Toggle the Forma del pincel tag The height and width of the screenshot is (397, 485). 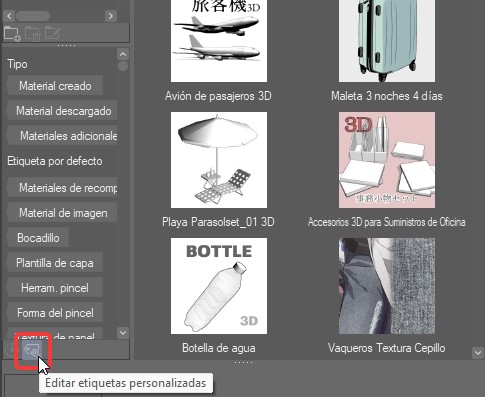pyautogui.click(x=55, y=313)
